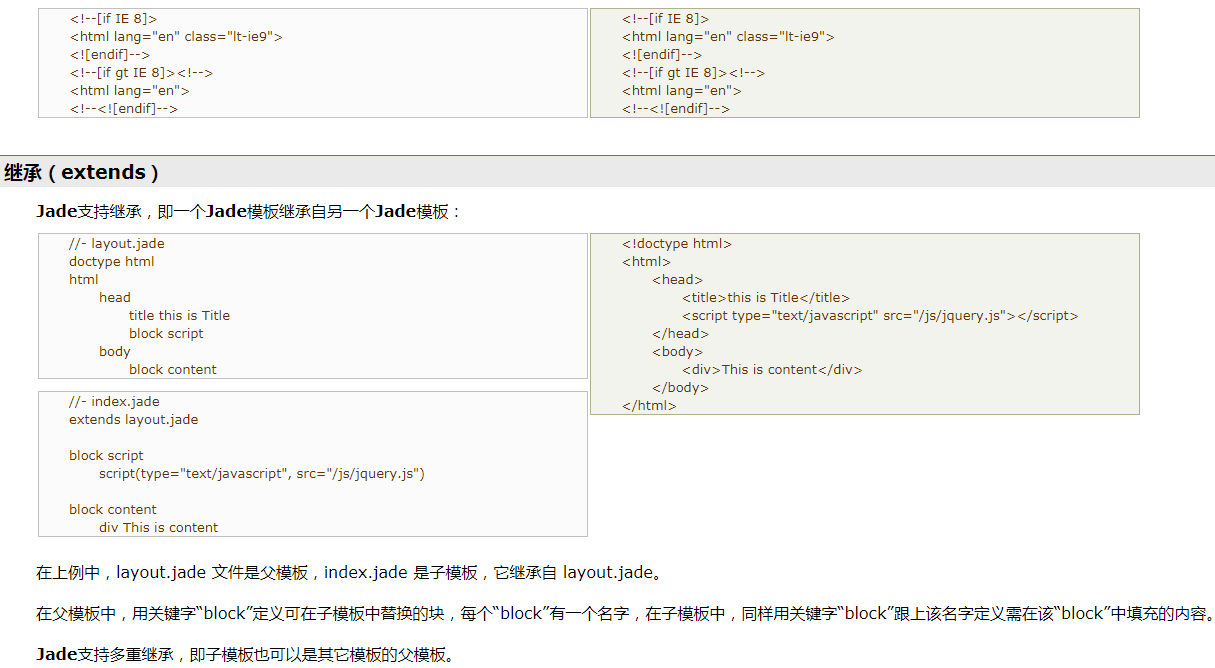Click "<html lang="en" class="lt-ie9">" in the white code box
The height and width of the screenshot is (668, 1215).
pos(176,36)
